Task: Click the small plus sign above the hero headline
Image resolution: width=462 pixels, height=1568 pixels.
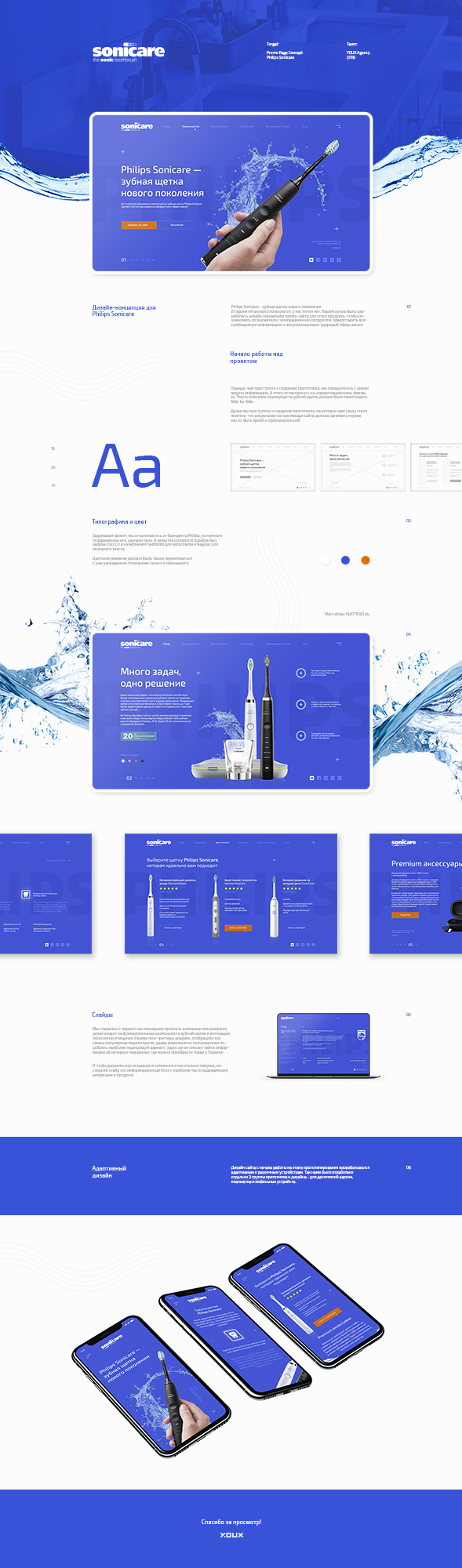Action: [122, 151]
